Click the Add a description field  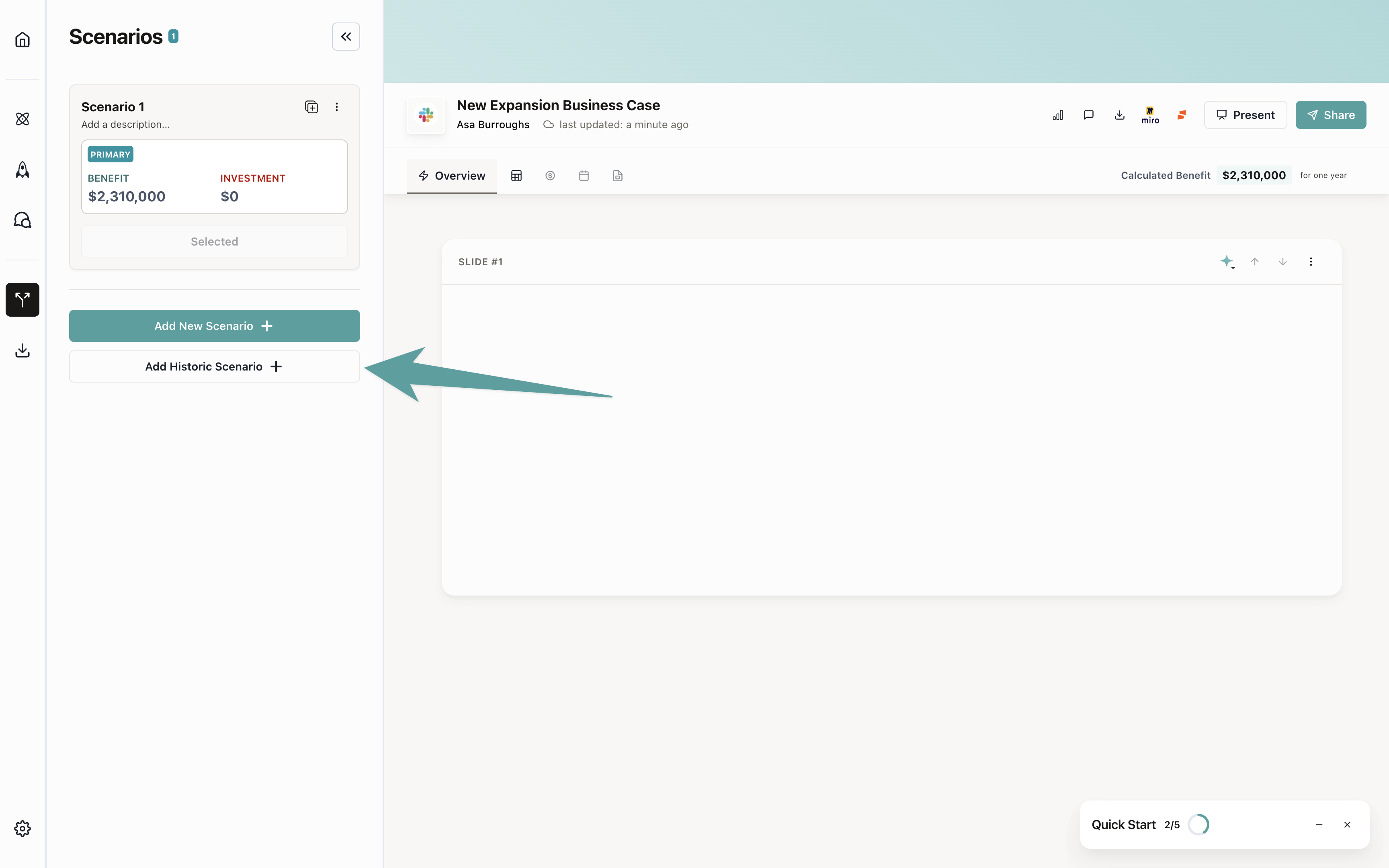click(x=126, y=125)
